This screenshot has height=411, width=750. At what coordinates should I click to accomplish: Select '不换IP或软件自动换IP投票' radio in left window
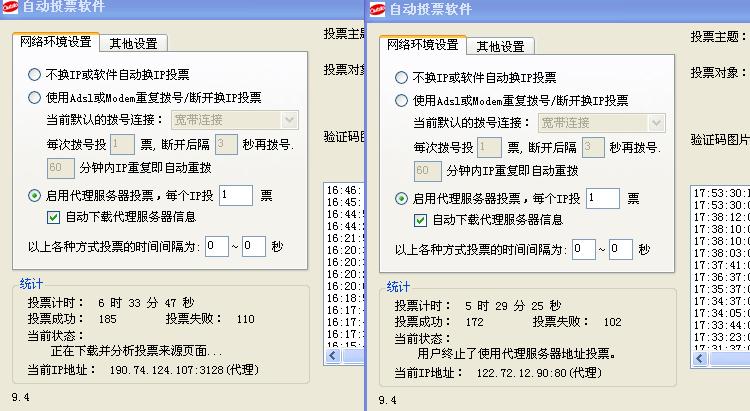(x=35, y=74)
